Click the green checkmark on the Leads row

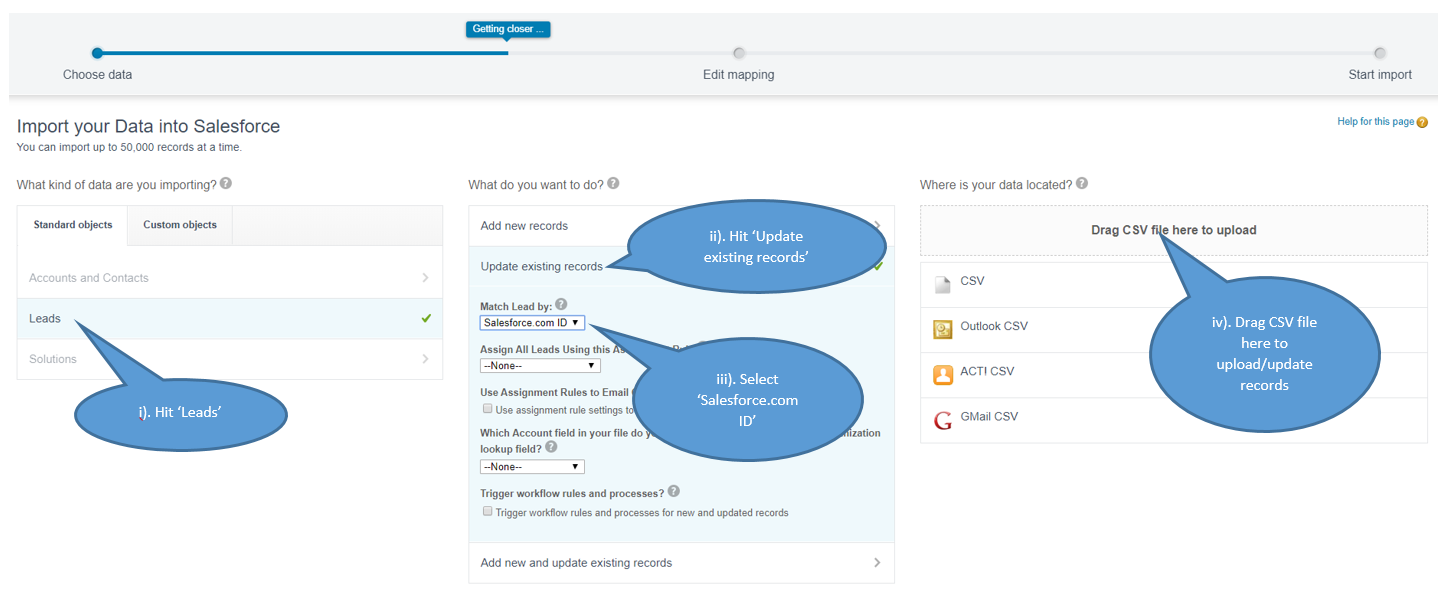[x=426, y=319]
